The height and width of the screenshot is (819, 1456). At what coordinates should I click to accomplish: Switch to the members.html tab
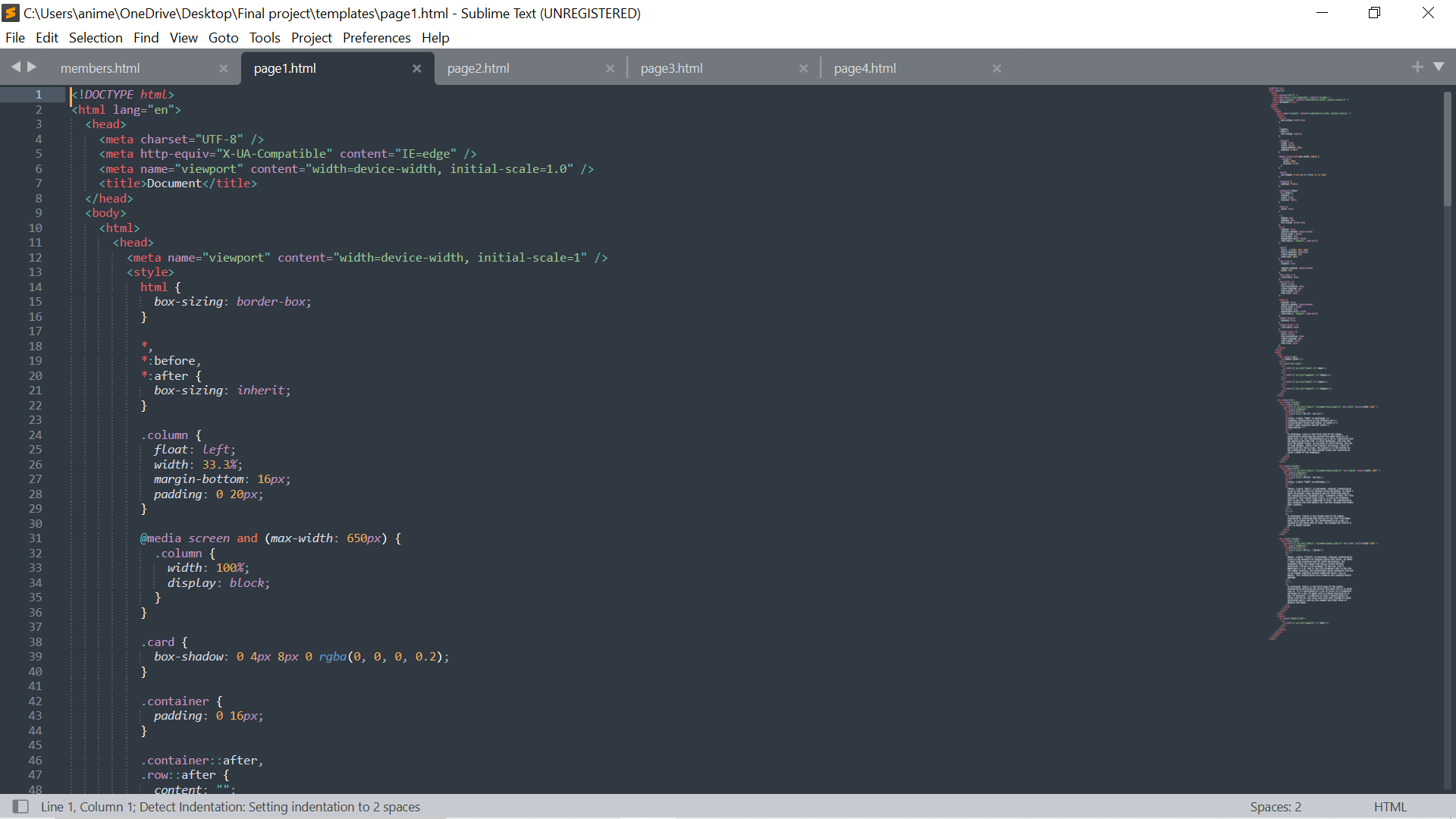100,68
